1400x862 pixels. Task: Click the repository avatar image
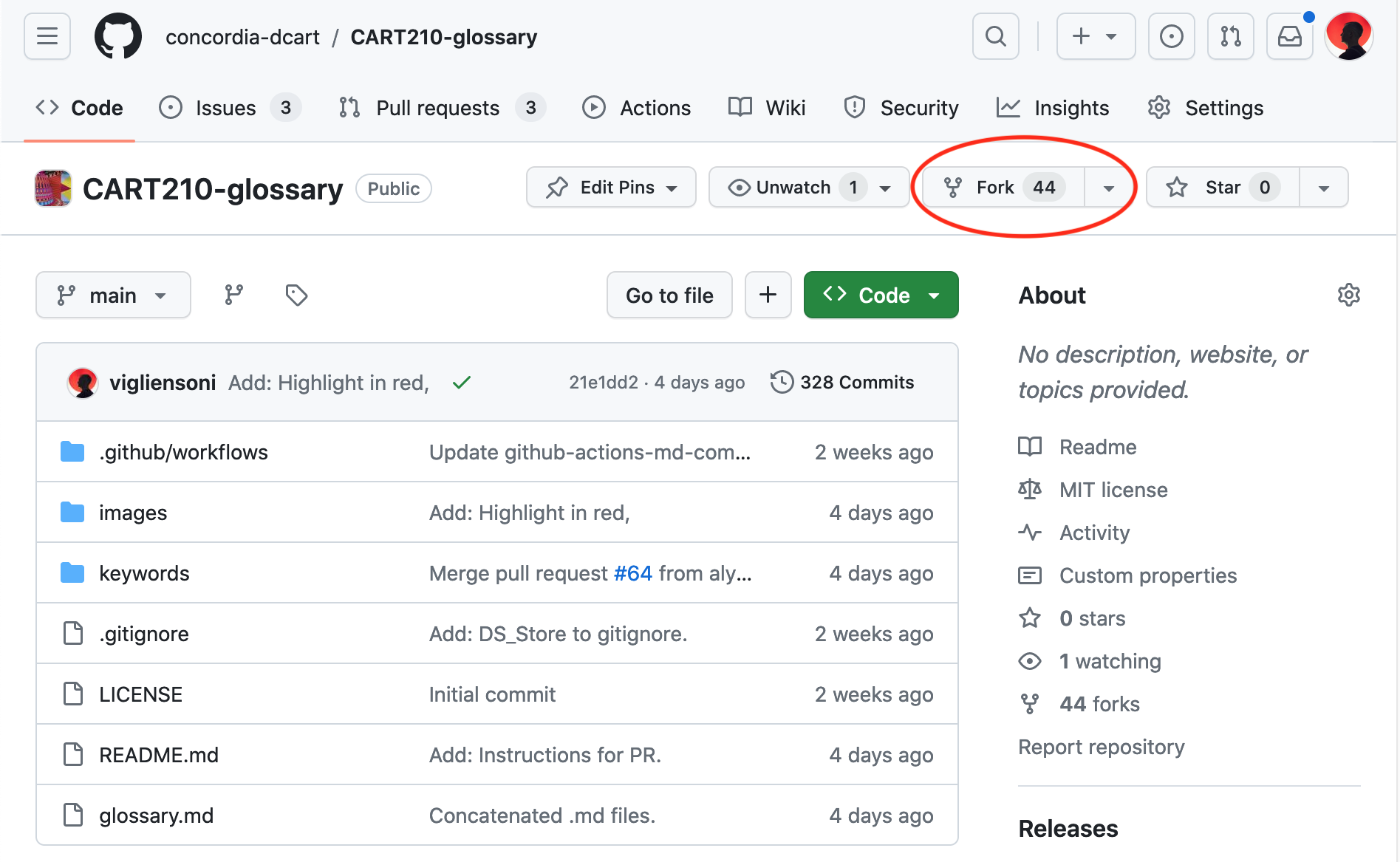click(53, 188)
